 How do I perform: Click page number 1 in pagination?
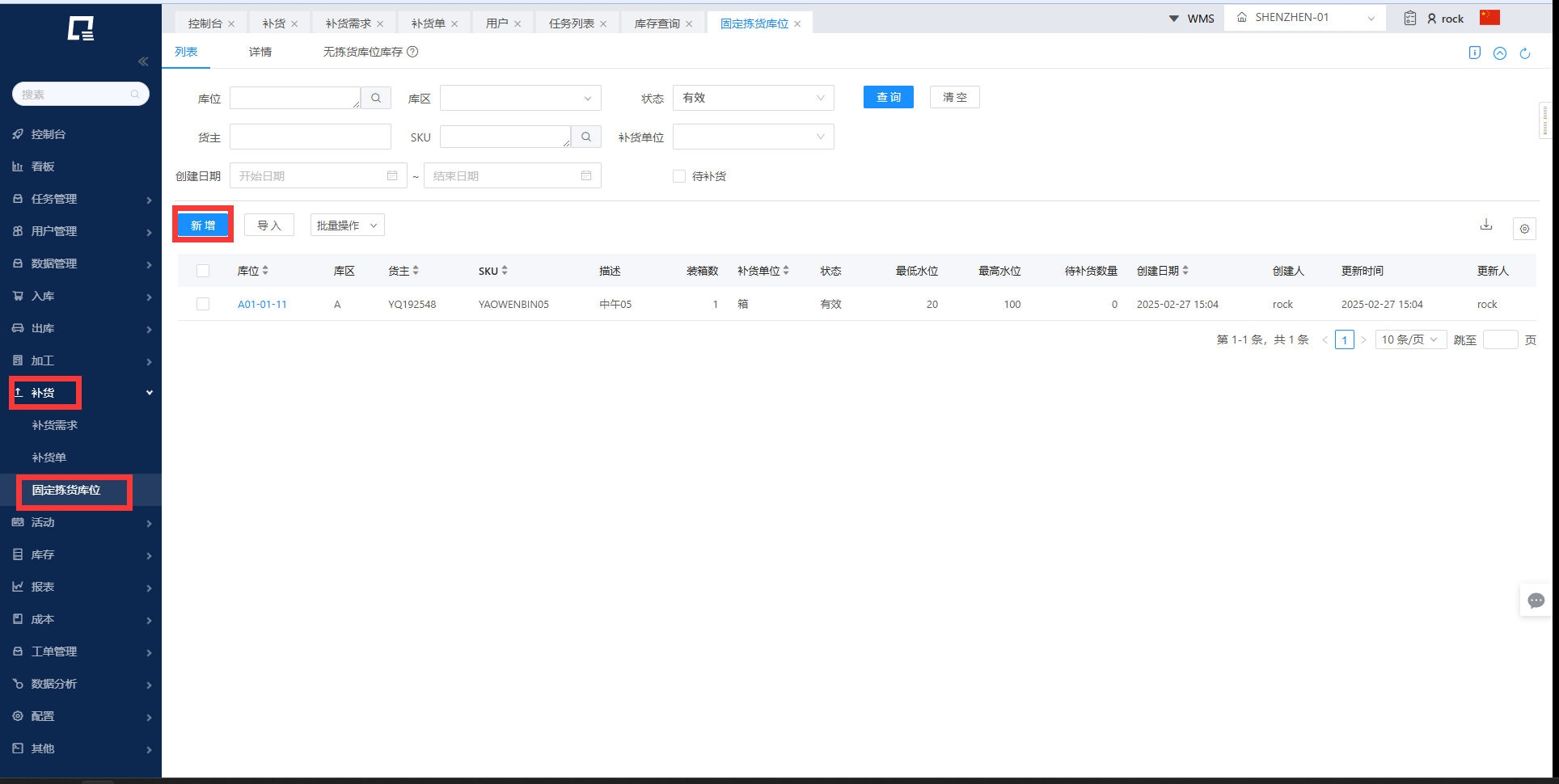click(1345, 339)
